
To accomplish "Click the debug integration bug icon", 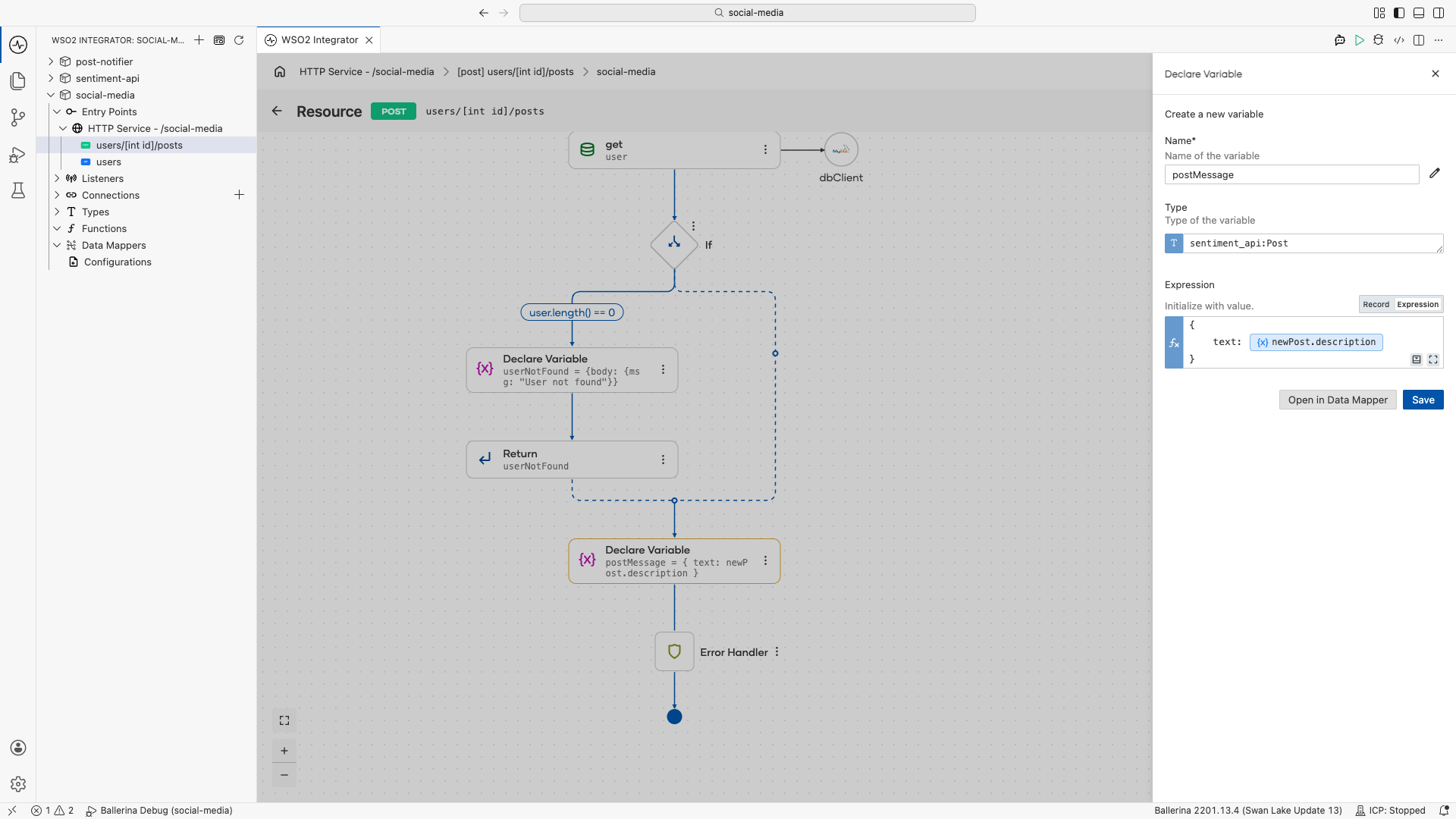I will pyautogui.click(x=1379, y=40).
